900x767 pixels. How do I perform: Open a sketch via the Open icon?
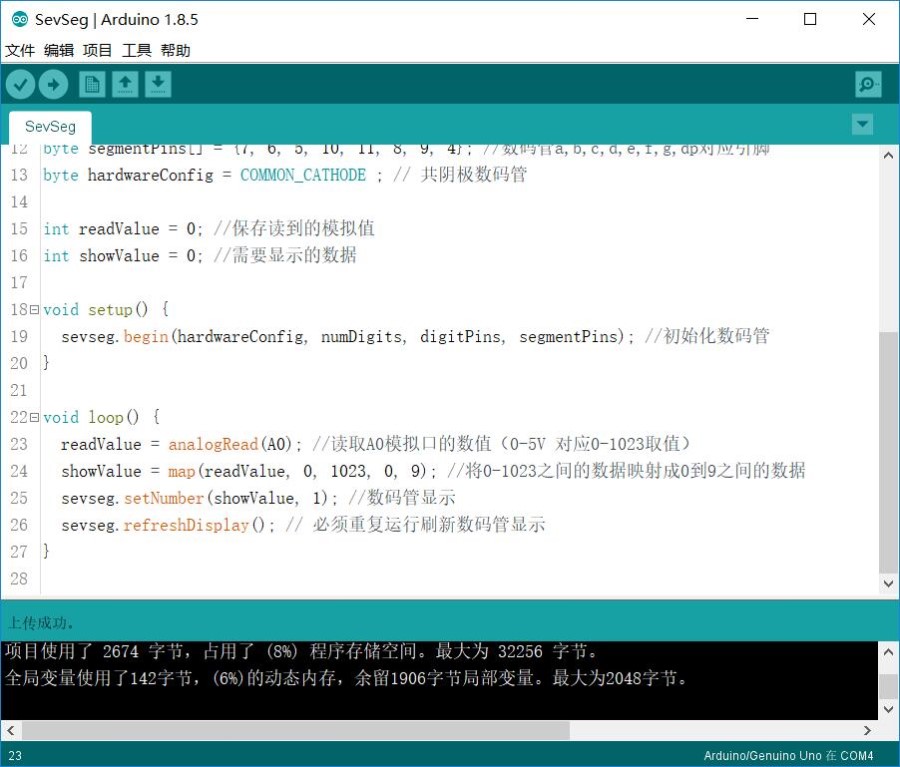pos(124,84)
